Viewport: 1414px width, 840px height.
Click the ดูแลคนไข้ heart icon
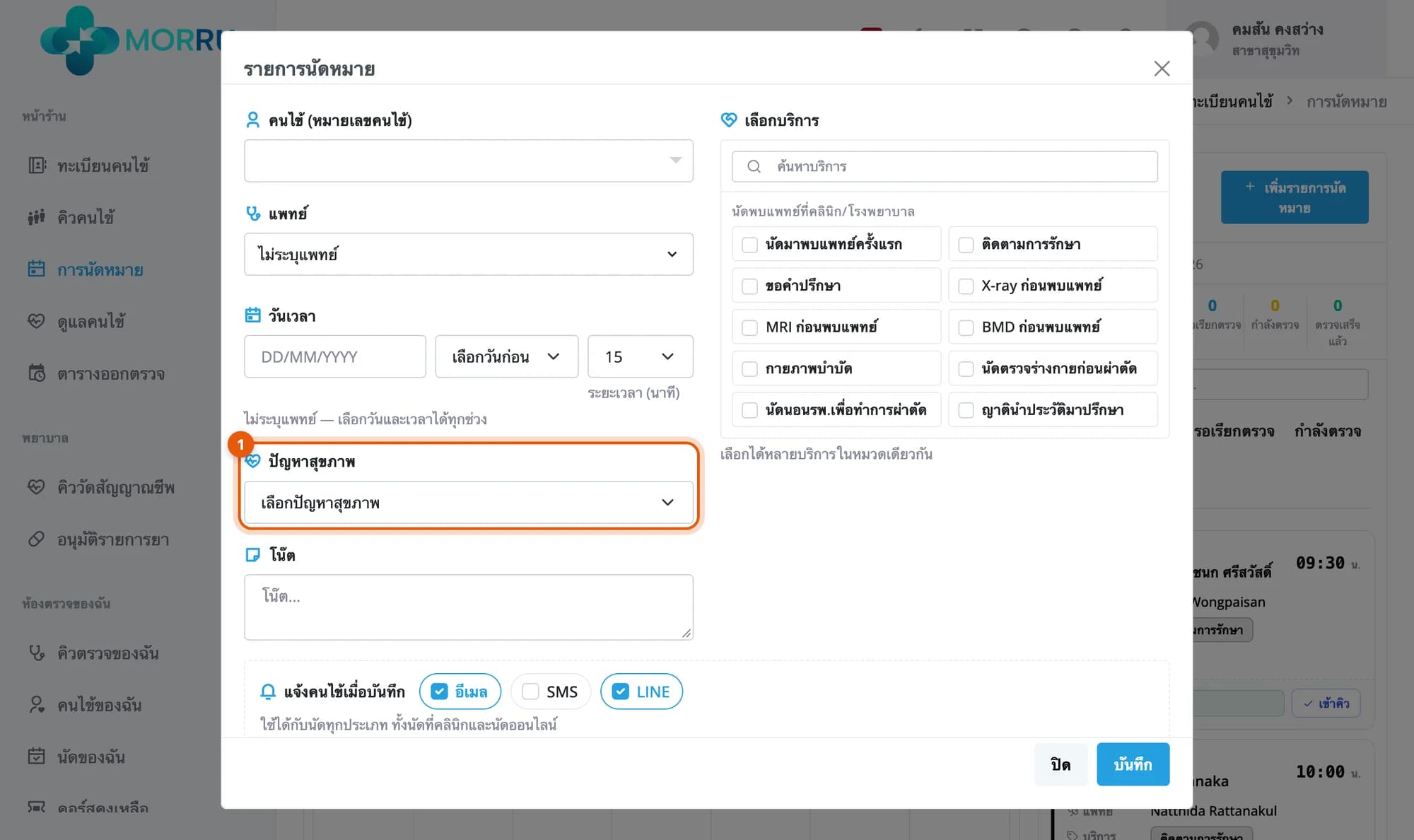37,321
